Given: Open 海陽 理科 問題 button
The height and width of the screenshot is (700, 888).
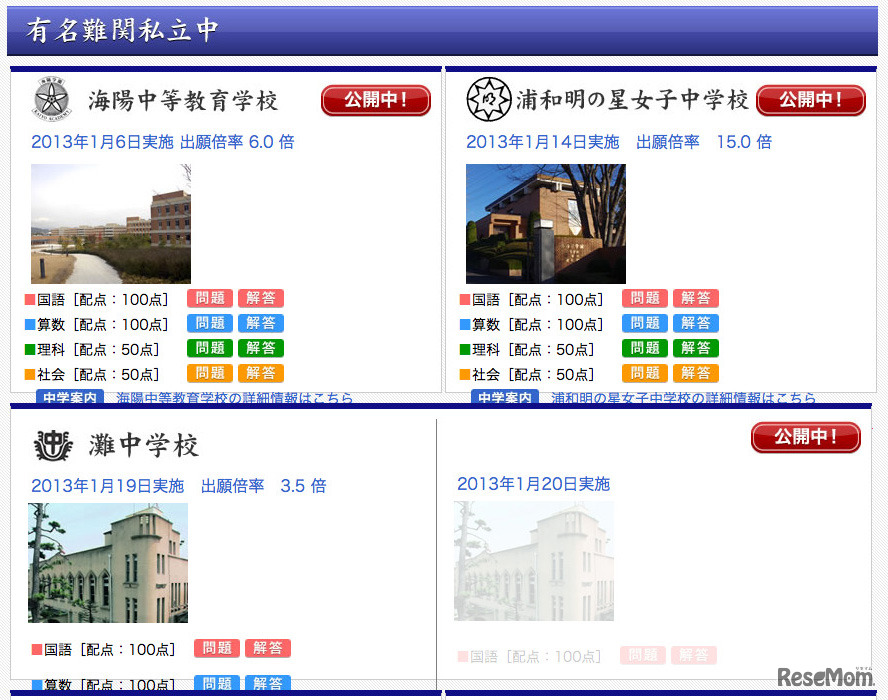Looking at the screenshot, I should [x=210, y=348].
